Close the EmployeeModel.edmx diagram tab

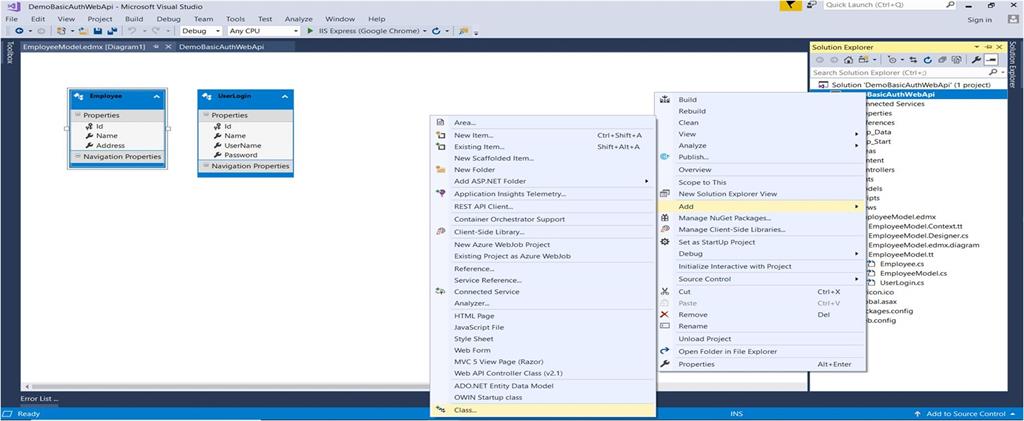(168, 47)
